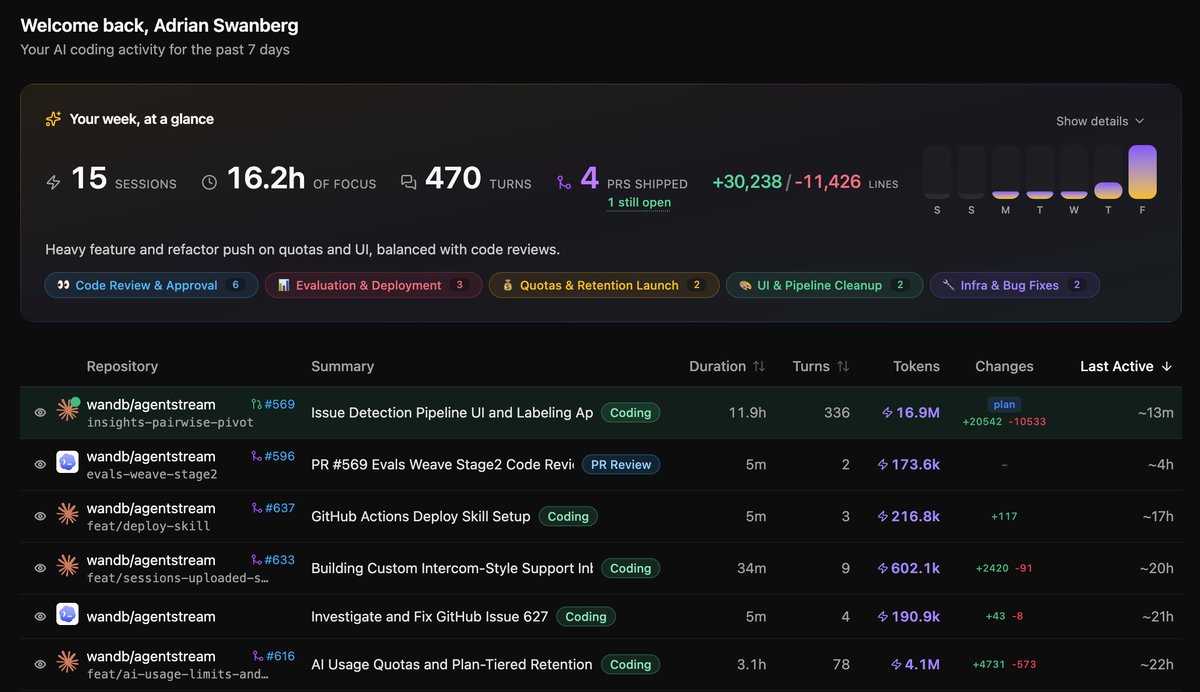This screenshot has height=692, width=1200.
Task: Click the Claude icon on the feat/deploy-skill row
Action: click(x=68, y=516)
